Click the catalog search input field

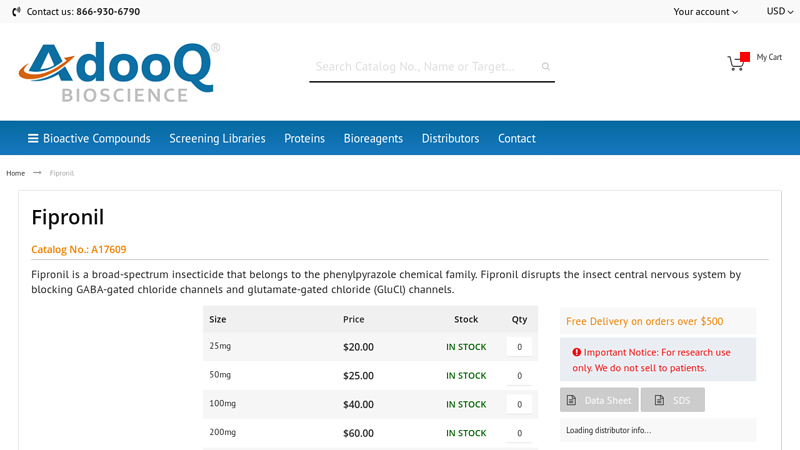click(x=420, y=67)
